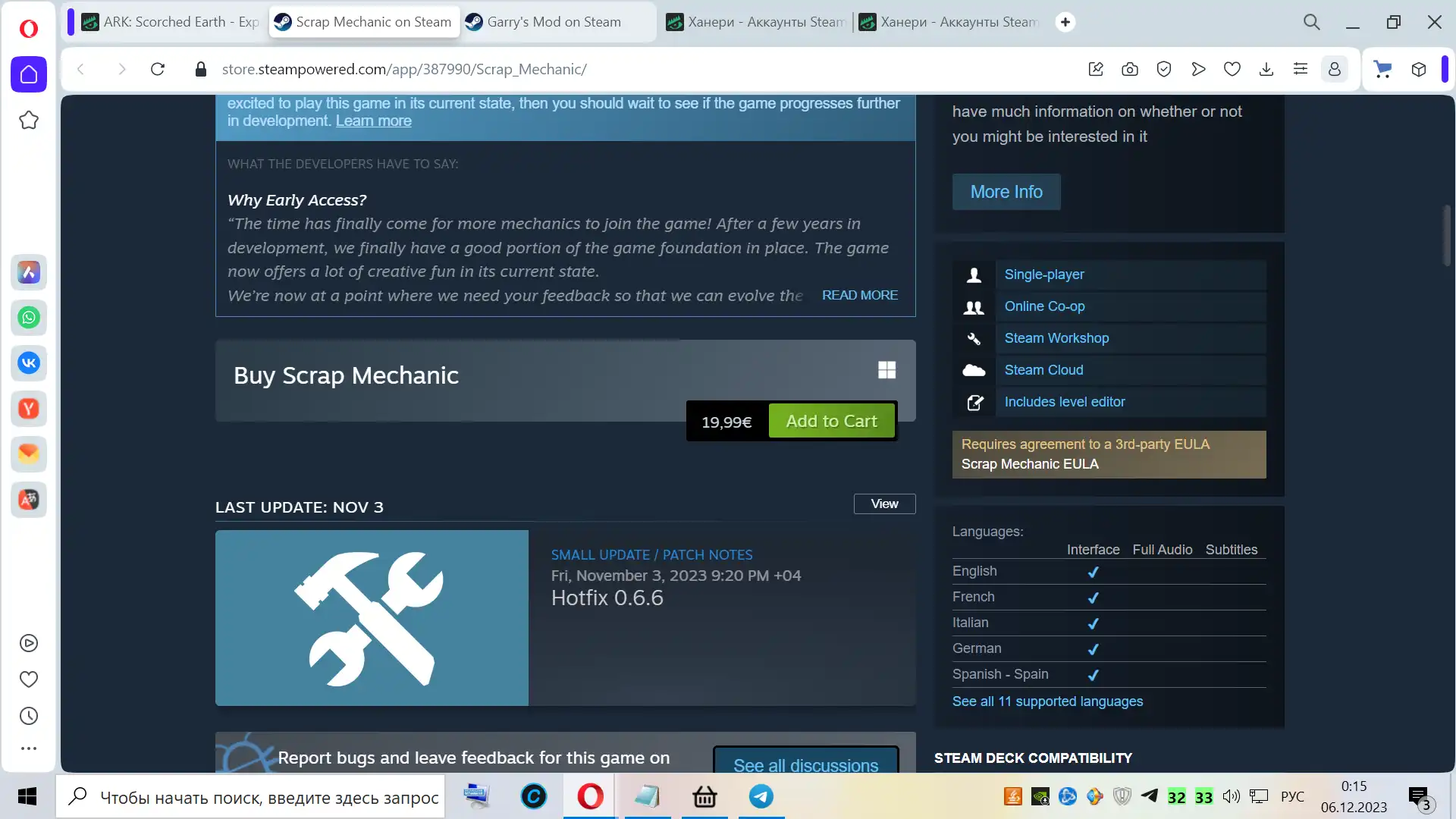Click the snapshot camera icon
Image resolution: width=1456 pixels, height=819 pixels.
[x=1130, y=69]
